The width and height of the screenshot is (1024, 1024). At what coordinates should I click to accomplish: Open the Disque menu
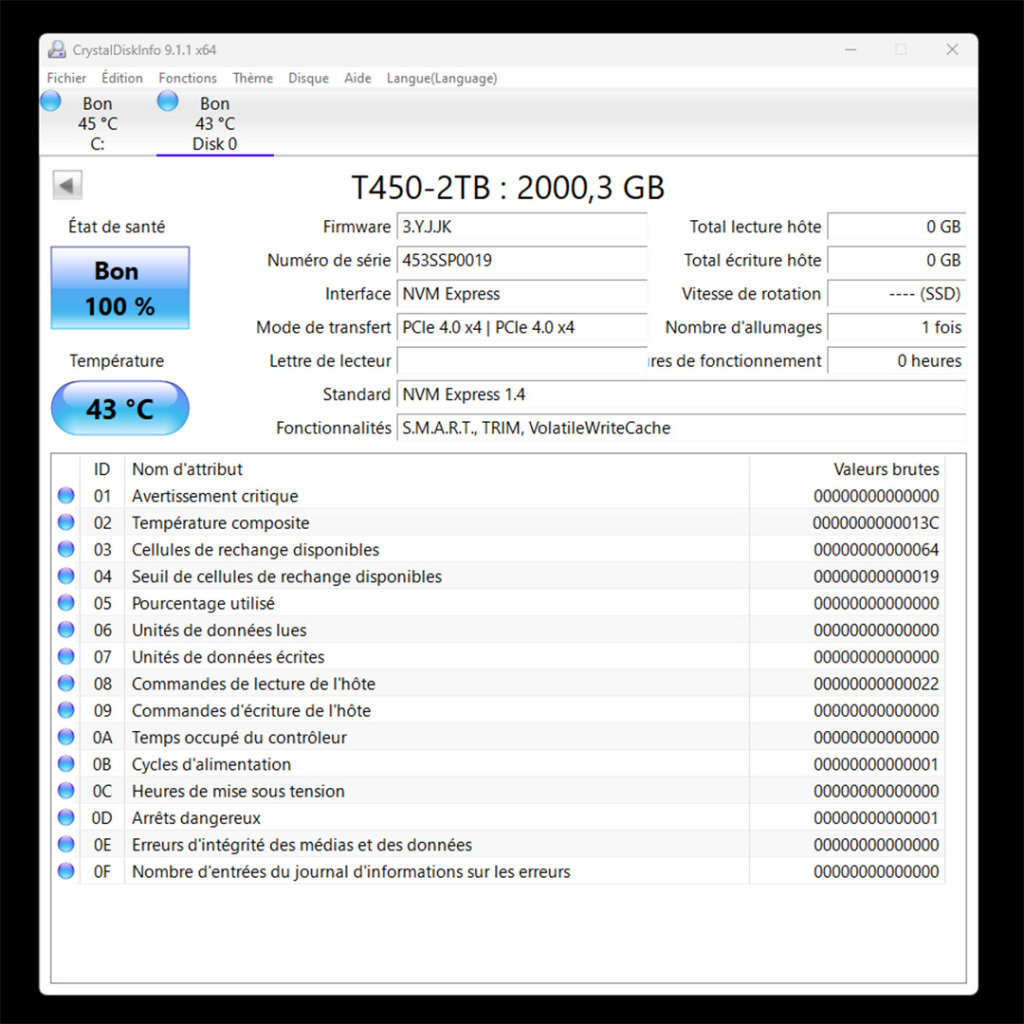click(x=308, y=78)
